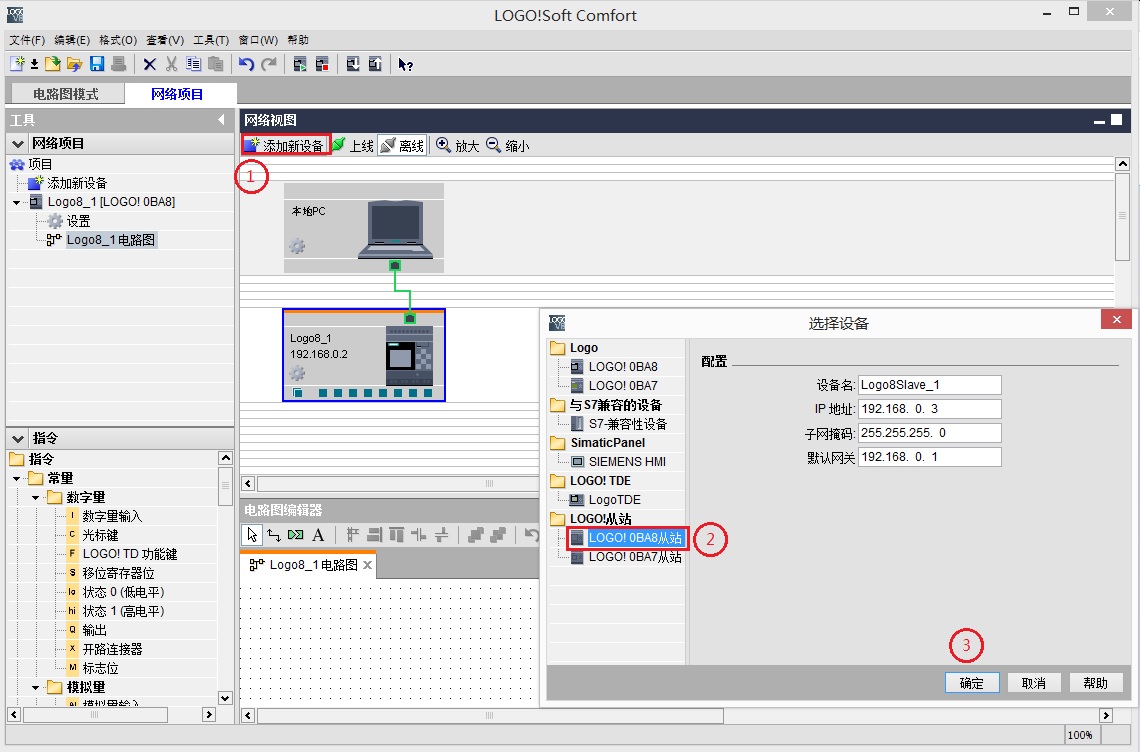Click the gear icon on Logo8_1 device
The width and height of the screenshot is (1140, 752).
pyautogui.click(x=297, y=374)
